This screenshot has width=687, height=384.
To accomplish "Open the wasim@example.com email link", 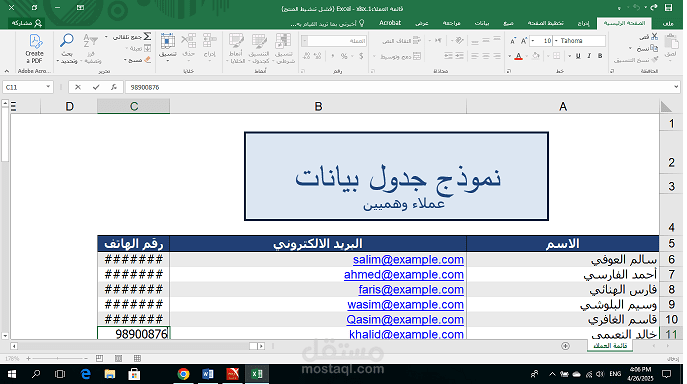I will point(405,304).
